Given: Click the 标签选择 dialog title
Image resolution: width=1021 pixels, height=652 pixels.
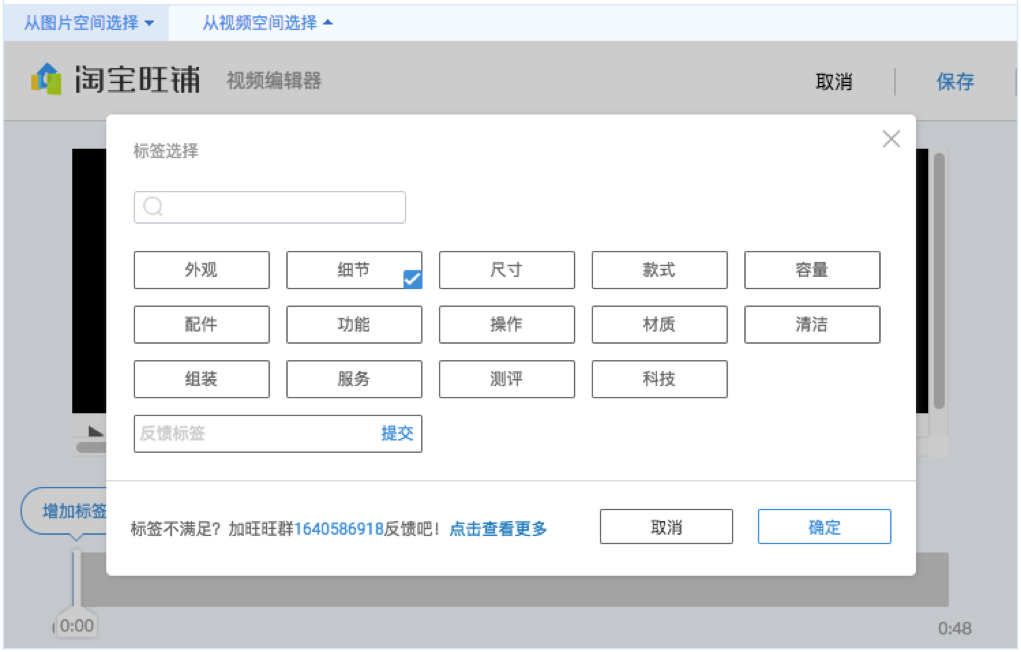Looking at the screenshot, I should [x=166, y=151].
